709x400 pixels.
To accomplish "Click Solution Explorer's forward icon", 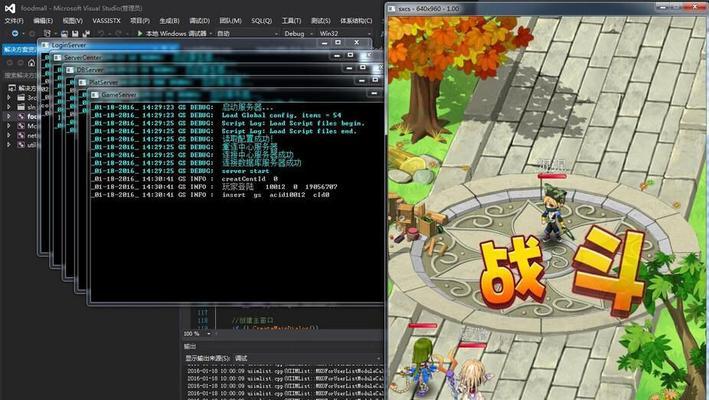I will click(20, 63).
